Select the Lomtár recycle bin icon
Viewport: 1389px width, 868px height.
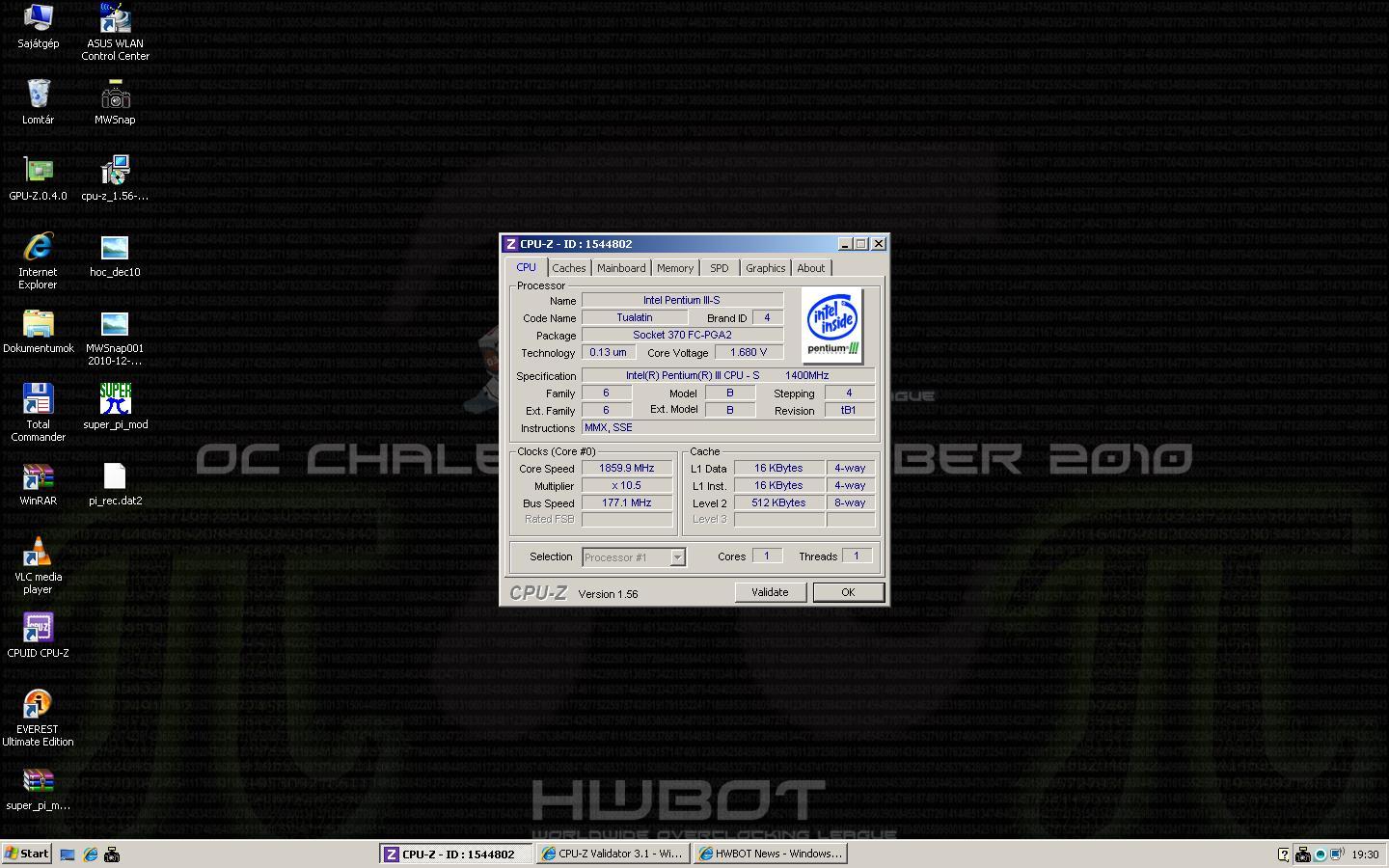click(38, 102)
